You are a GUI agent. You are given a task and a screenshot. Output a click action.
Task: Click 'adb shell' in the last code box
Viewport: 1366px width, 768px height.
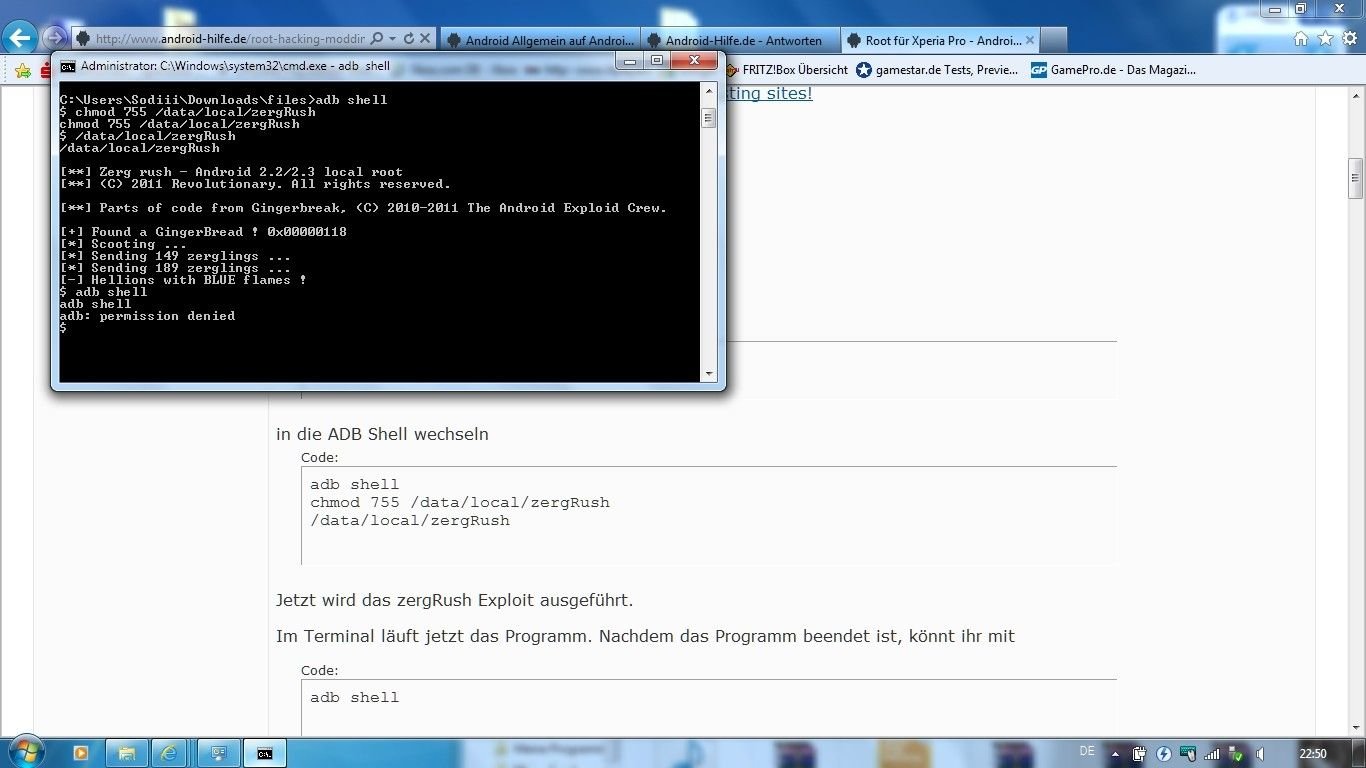[x=354, y=697]
